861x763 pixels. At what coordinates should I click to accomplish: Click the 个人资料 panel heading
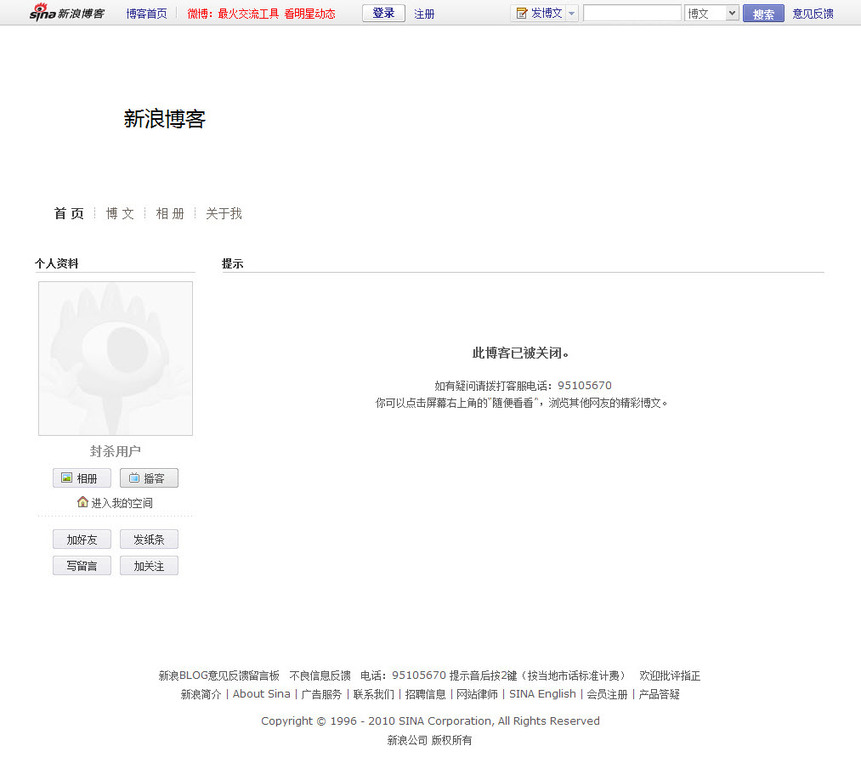tap(57, 263)
